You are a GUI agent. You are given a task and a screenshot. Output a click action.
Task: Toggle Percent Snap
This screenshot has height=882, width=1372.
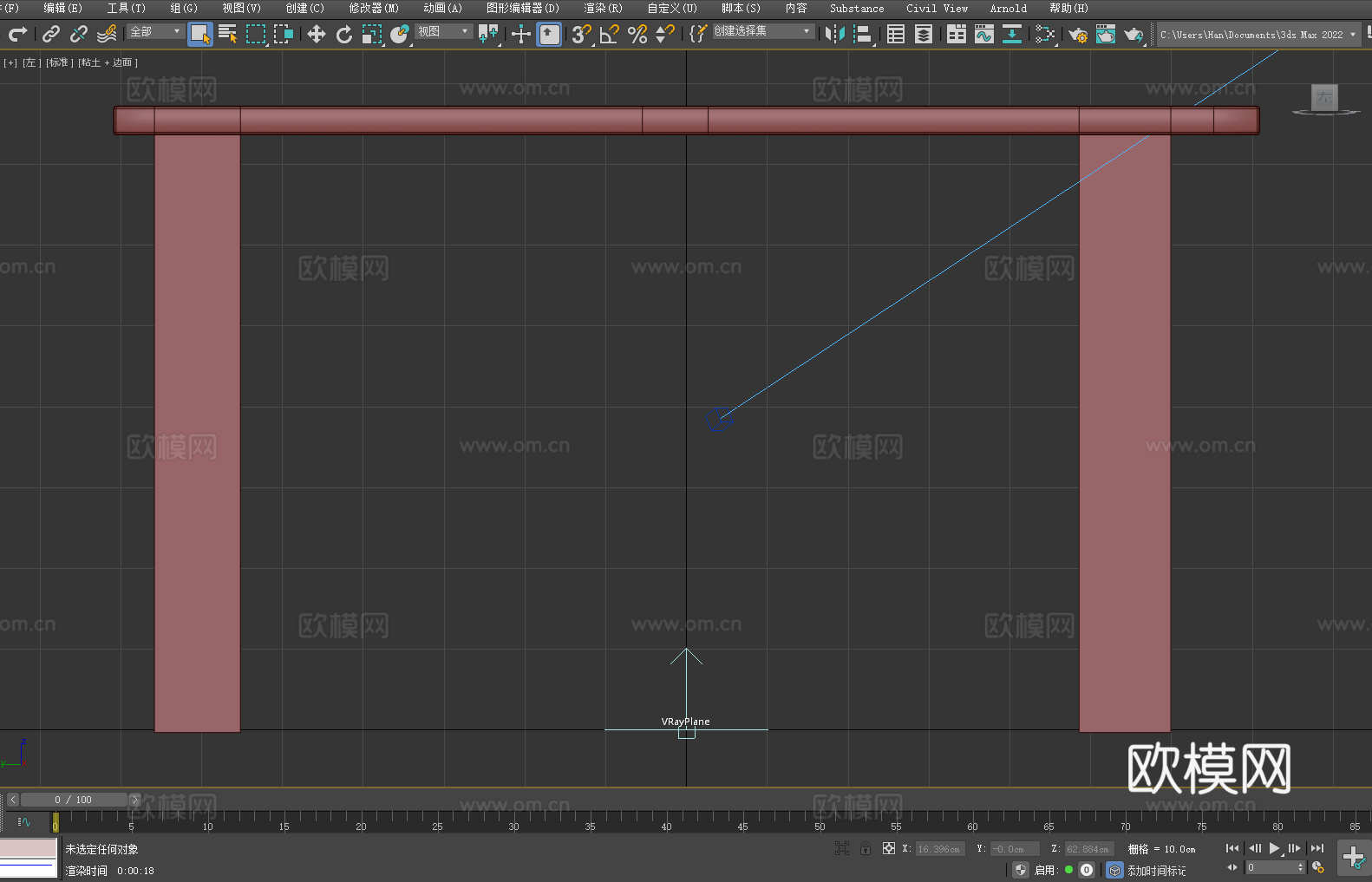click(x=637, y=34)
